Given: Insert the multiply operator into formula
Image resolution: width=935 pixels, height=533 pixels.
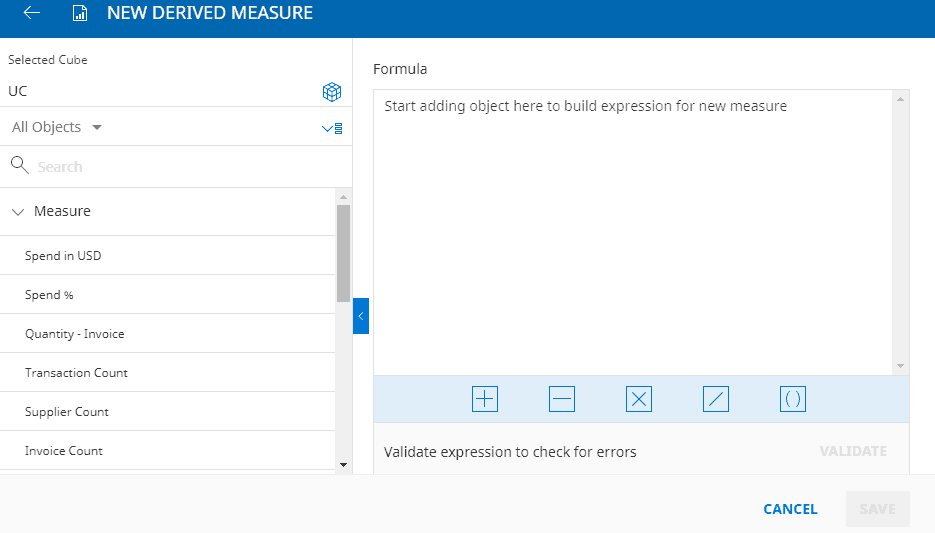Looking at the screenshot, I should click(639, 399).
